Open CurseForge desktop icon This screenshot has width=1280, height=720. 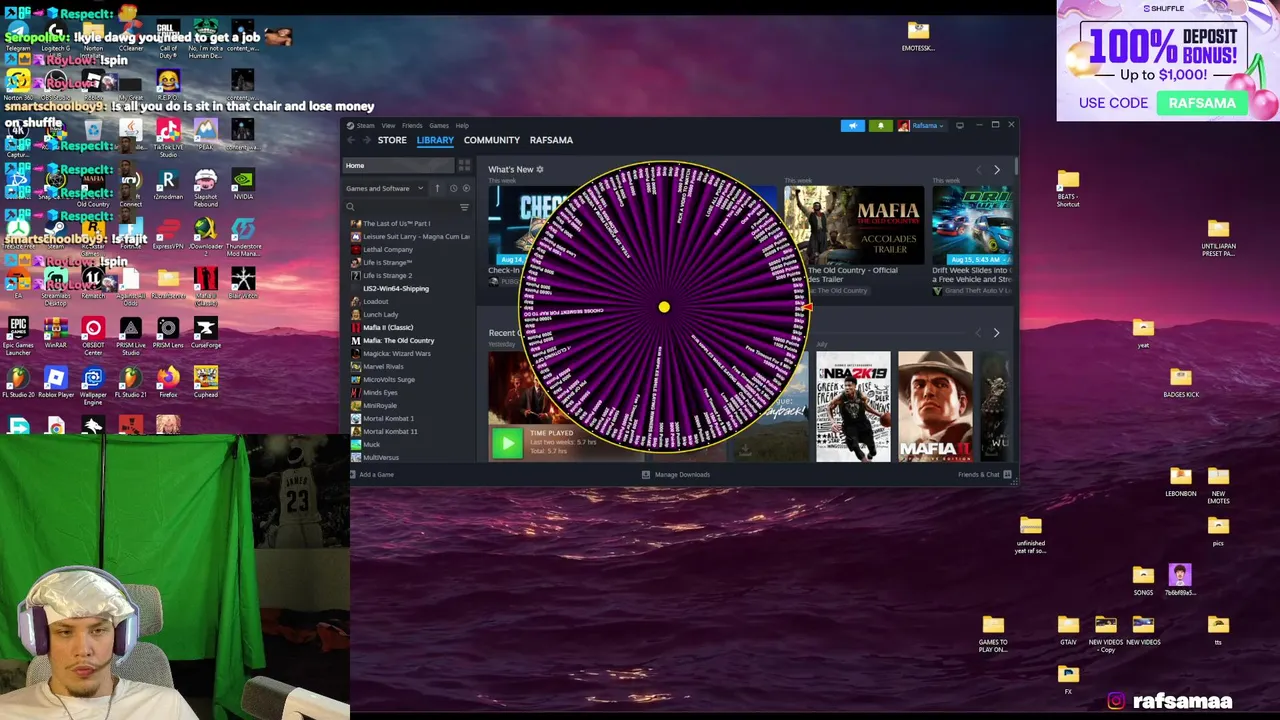(206, 334)
